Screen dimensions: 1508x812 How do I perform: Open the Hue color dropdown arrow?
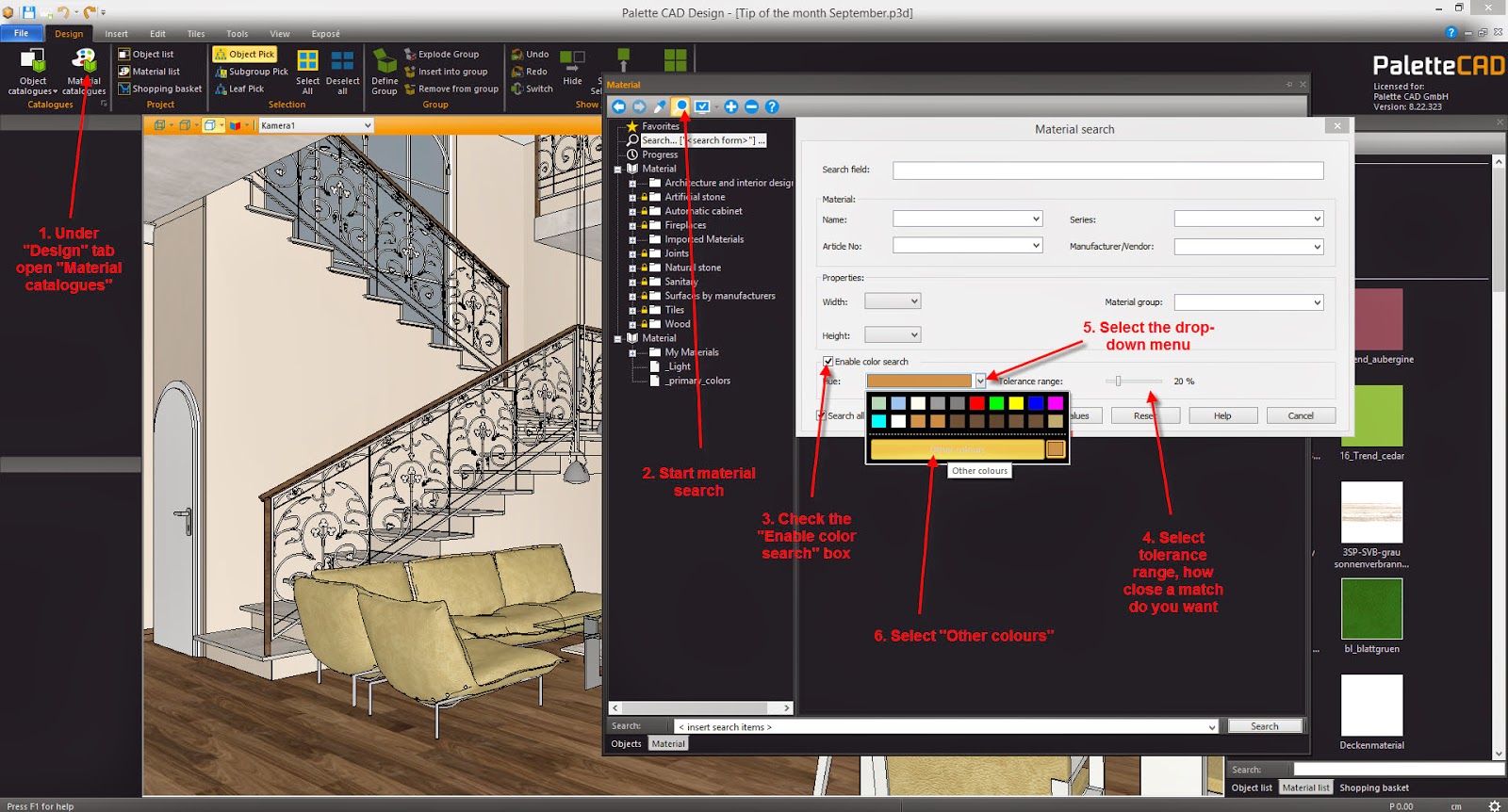980,381
